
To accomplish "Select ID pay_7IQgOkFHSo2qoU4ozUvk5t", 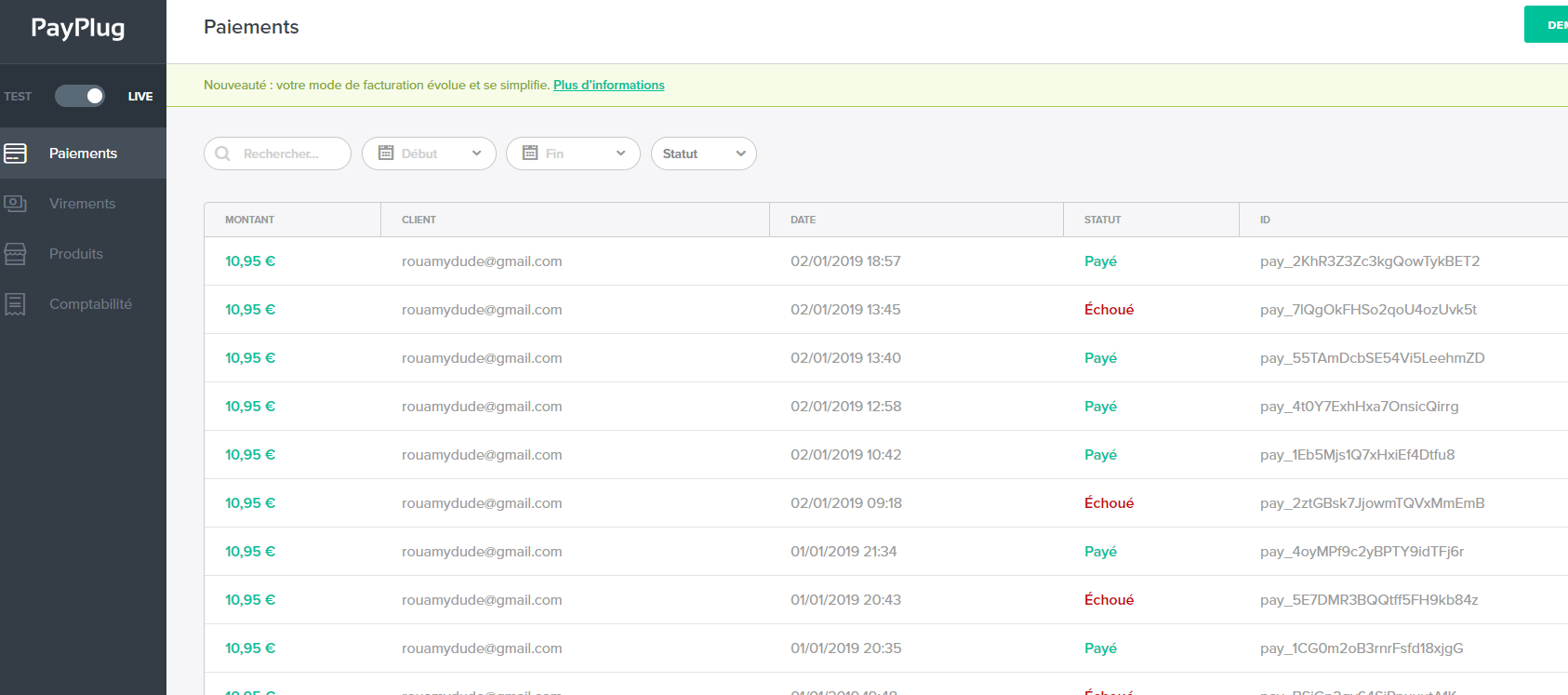I will coord(1368,310).
